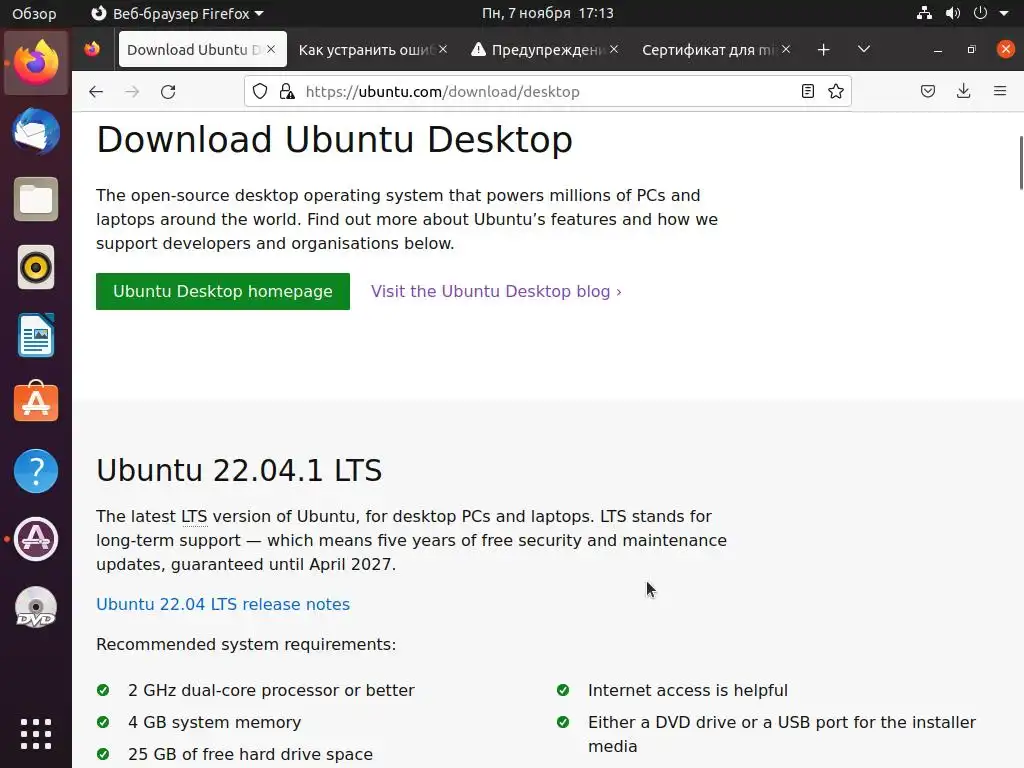Launch Thunderbird from the dock
This screenshot has height=768, width=1024.
36,132
